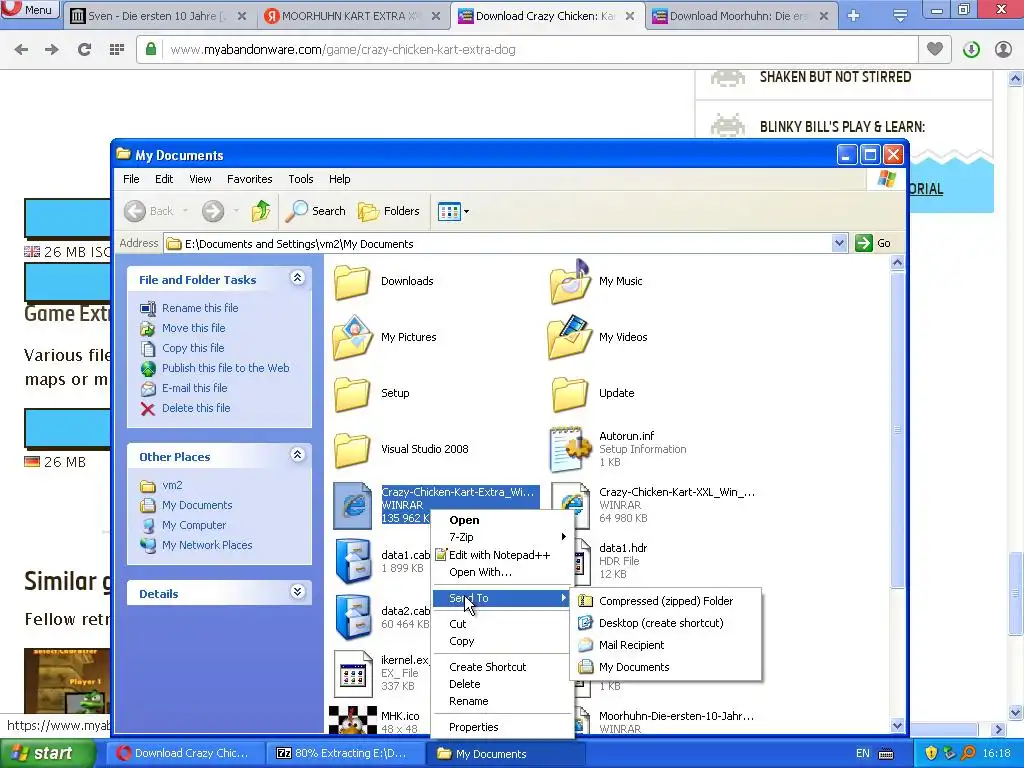Click the Windows Start button
The height and width of the screenshot is (768, 1024).
(46, 753)
